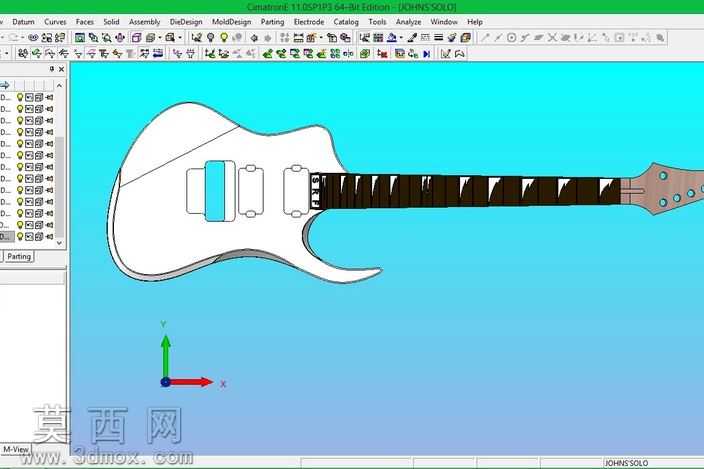
Task: Open the Faces menu
Action: click(84, 22)
